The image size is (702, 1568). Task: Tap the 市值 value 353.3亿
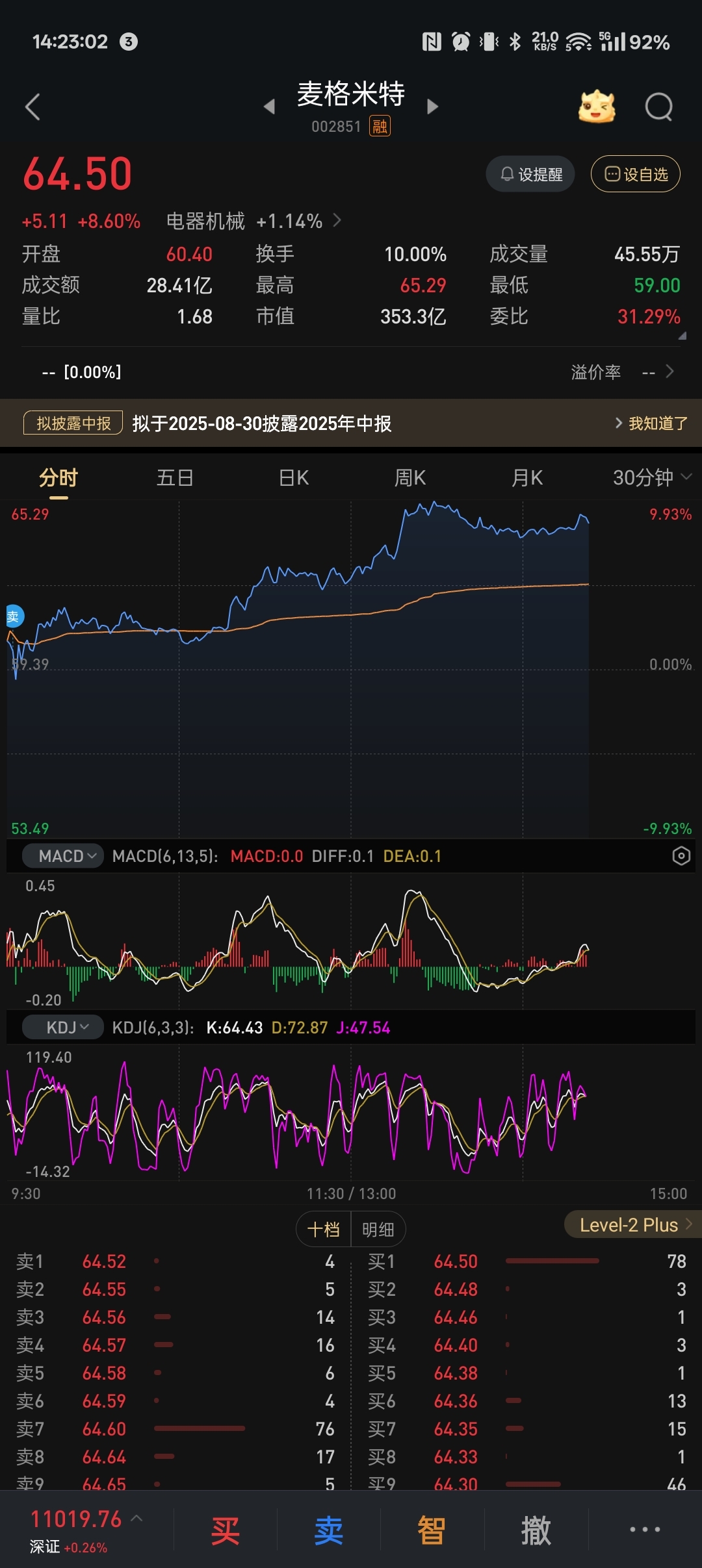tap(413, 316)
